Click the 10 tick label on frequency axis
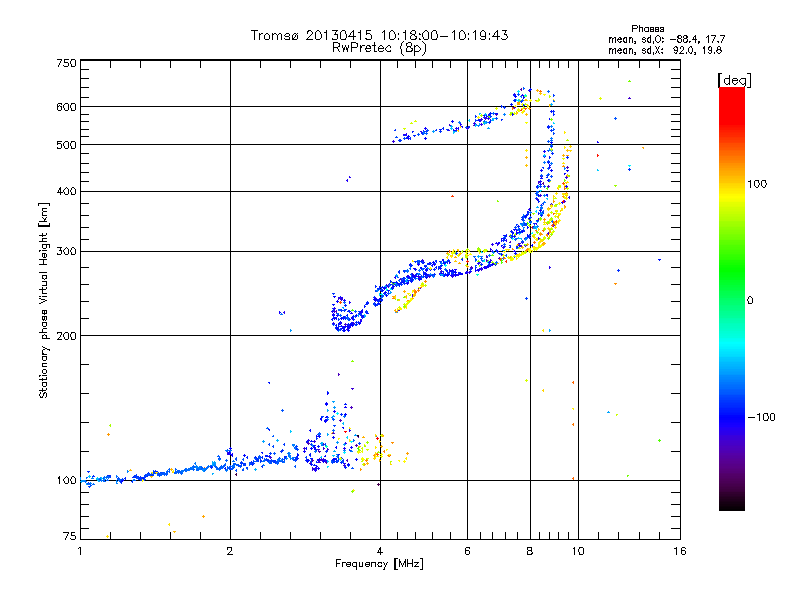Image resolution: width=800 pixels, height=600 pixels. (578, 551)
